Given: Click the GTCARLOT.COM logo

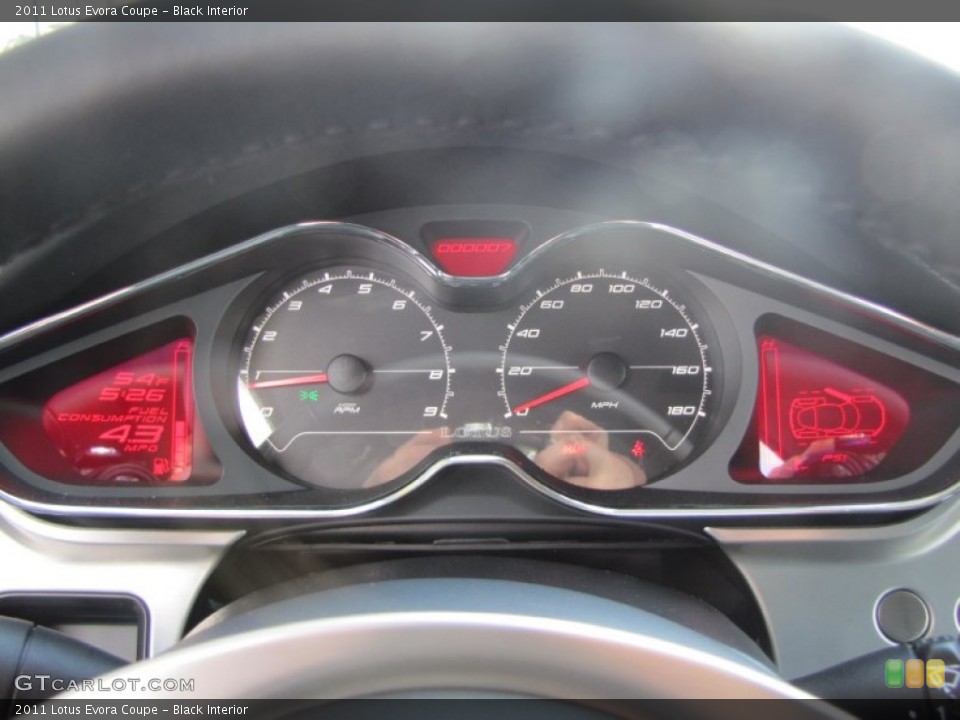Looking at the screenshot, I should (x=104, y=683).
